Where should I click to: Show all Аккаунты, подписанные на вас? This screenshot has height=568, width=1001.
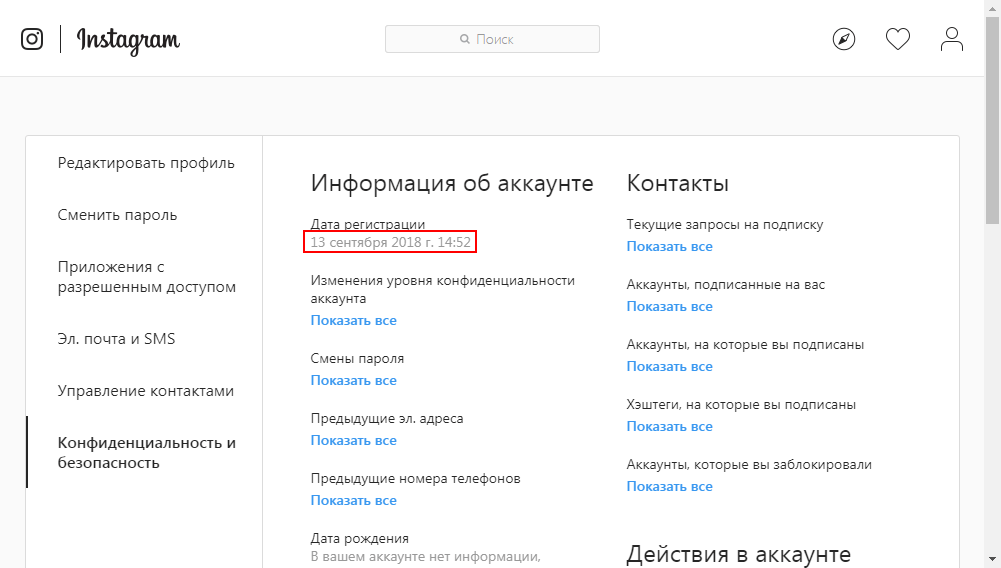point(670,306)
